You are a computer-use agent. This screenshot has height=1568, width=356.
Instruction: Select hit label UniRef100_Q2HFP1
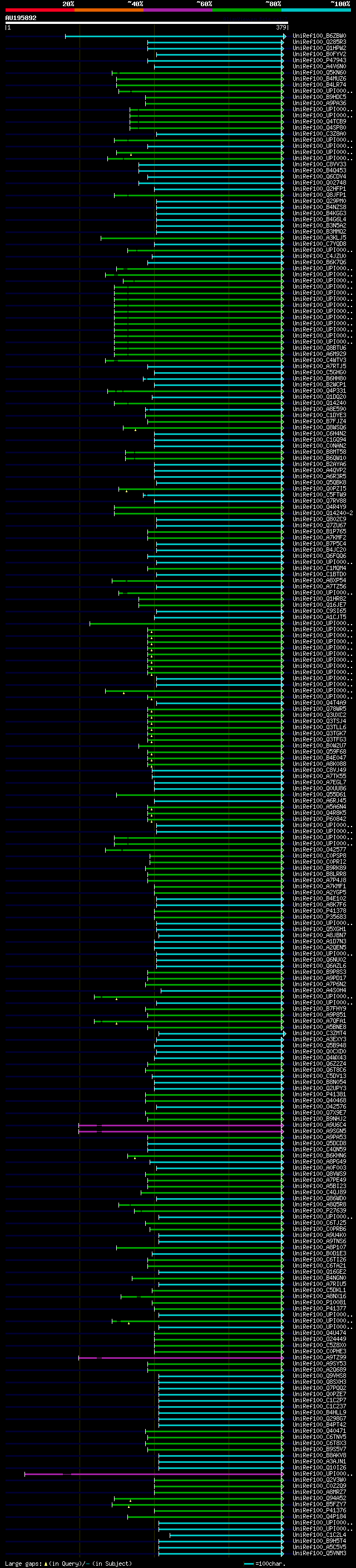click(x=319, y=189)
